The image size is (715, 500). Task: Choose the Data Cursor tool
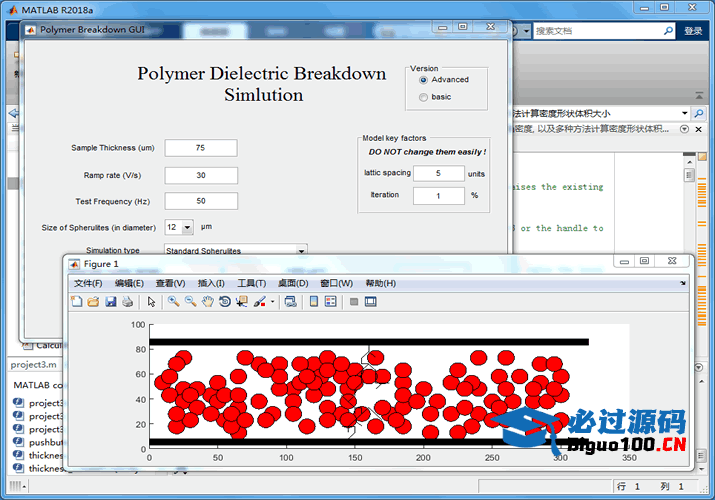(x=241, y=302)
